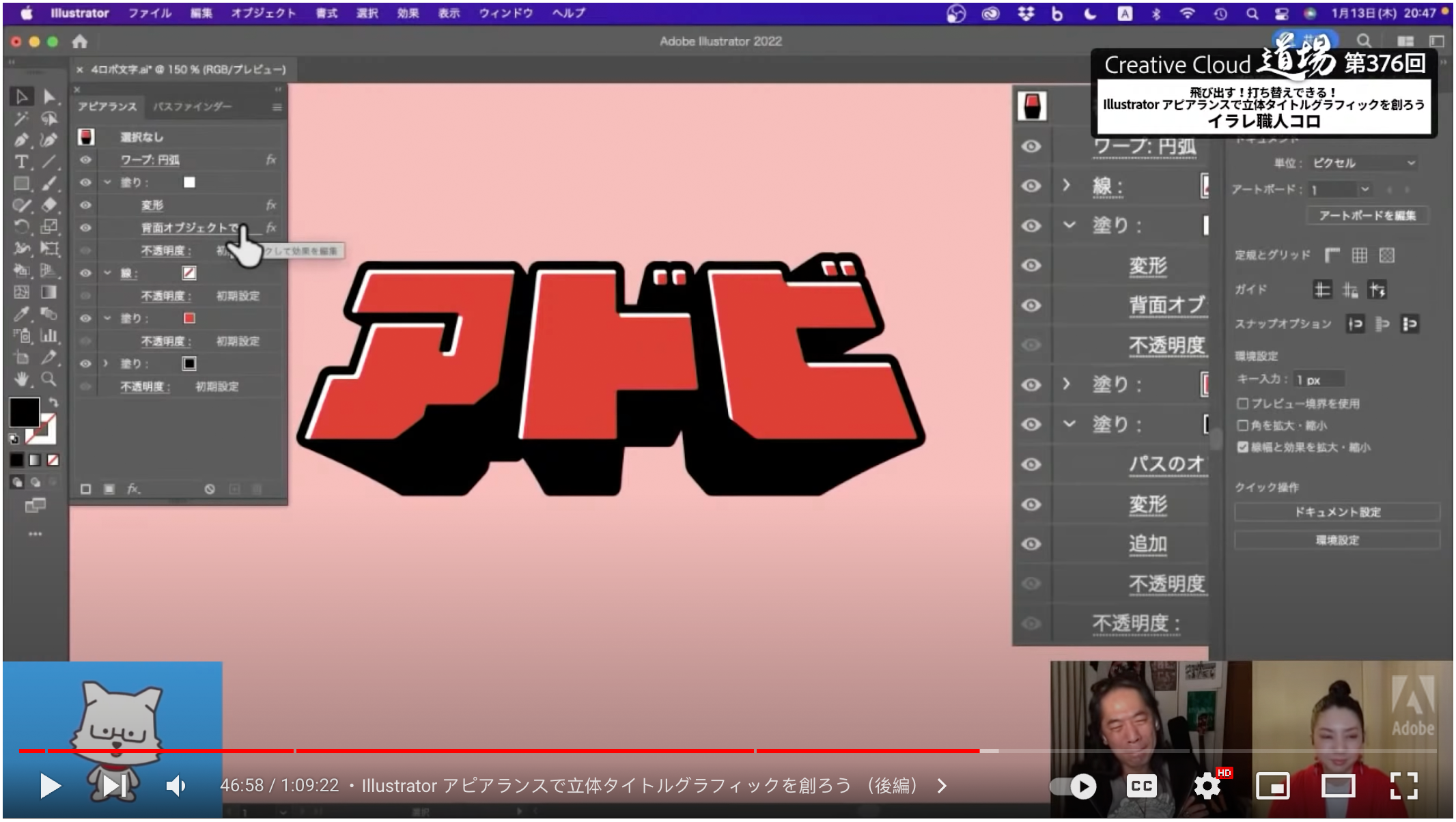The width and height of the screenshot is (1456, 822).
Task: Click the ドキュメント設定 button
Action: coord(1336,513)
